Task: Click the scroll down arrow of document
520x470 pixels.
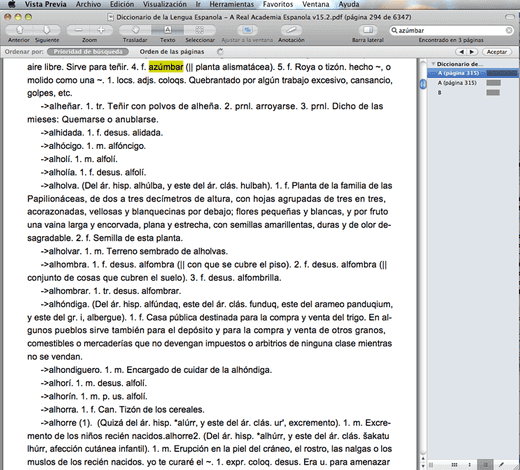Action: 423,466
